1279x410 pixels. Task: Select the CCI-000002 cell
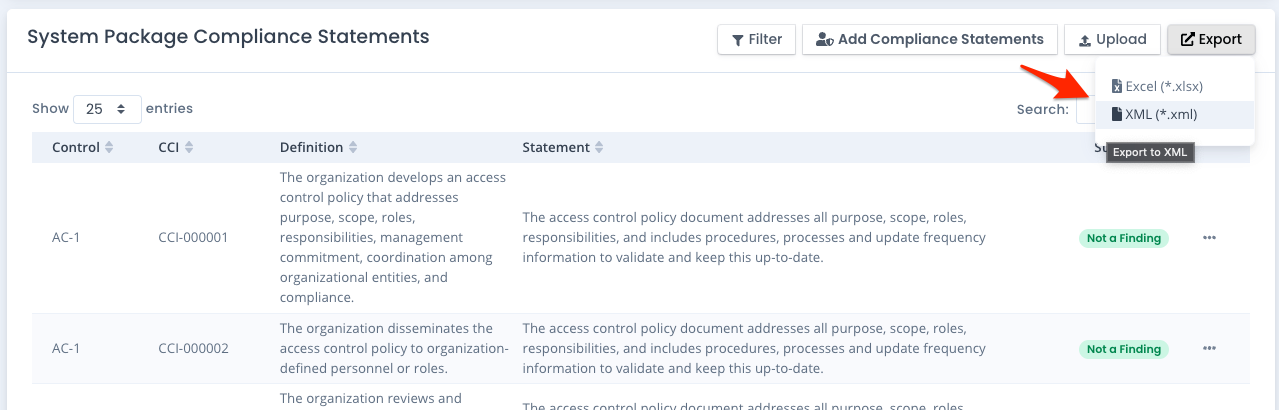tap(194, 348)
